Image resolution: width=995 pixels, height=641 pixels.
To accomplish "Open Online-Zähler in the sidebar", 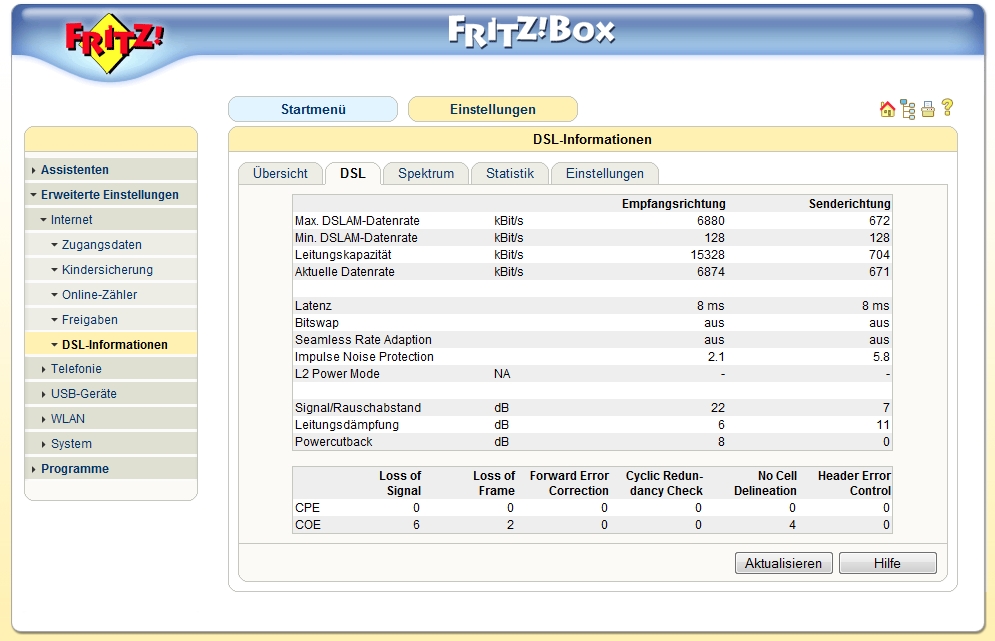I will (99, 295).
